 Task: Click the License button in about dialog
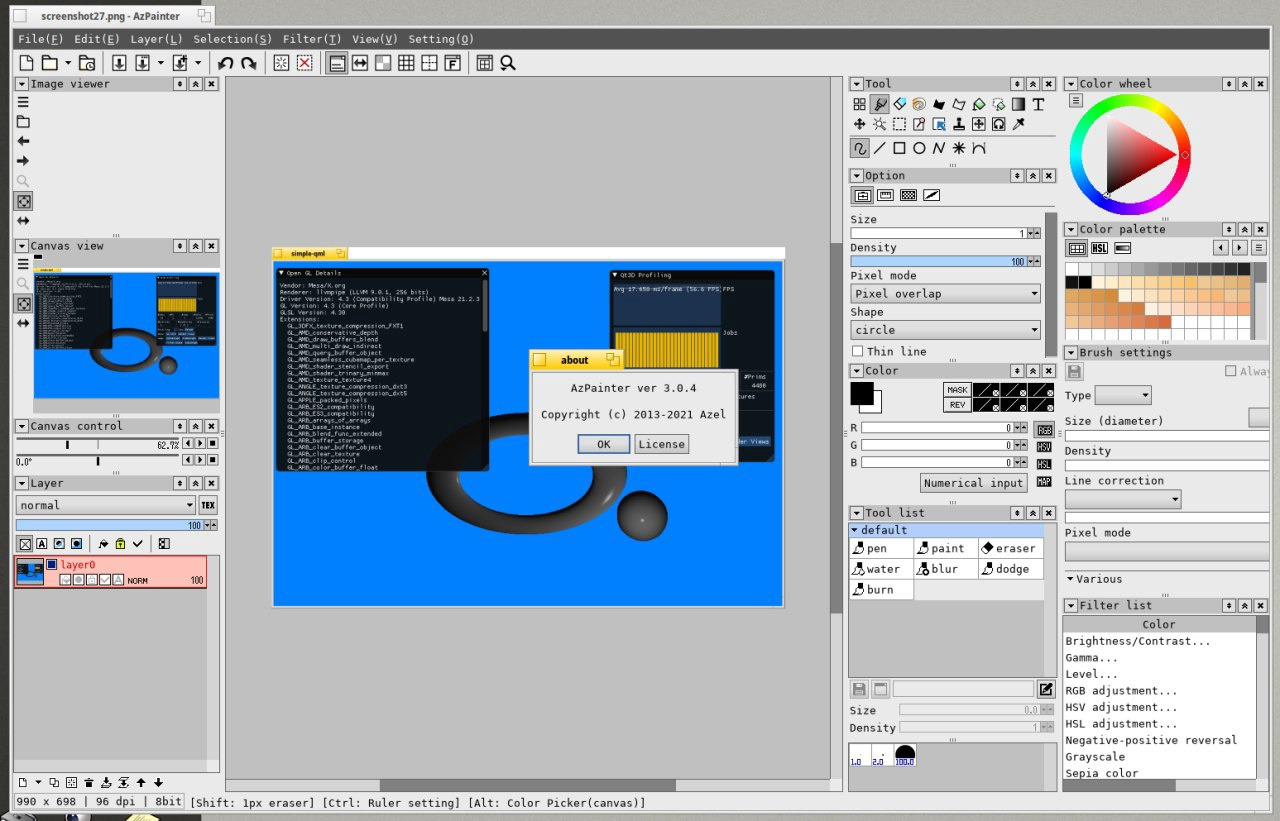click(661, 444)
